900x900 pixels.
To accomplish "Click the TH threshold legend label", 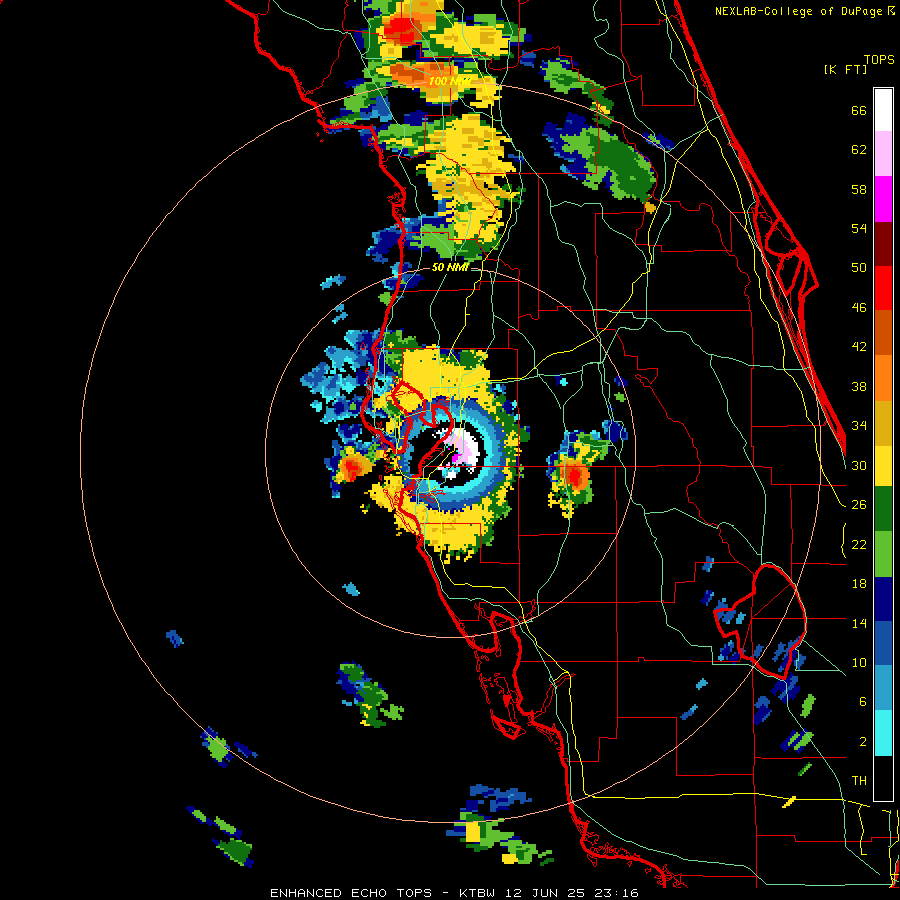I will (x=859, y=781).
